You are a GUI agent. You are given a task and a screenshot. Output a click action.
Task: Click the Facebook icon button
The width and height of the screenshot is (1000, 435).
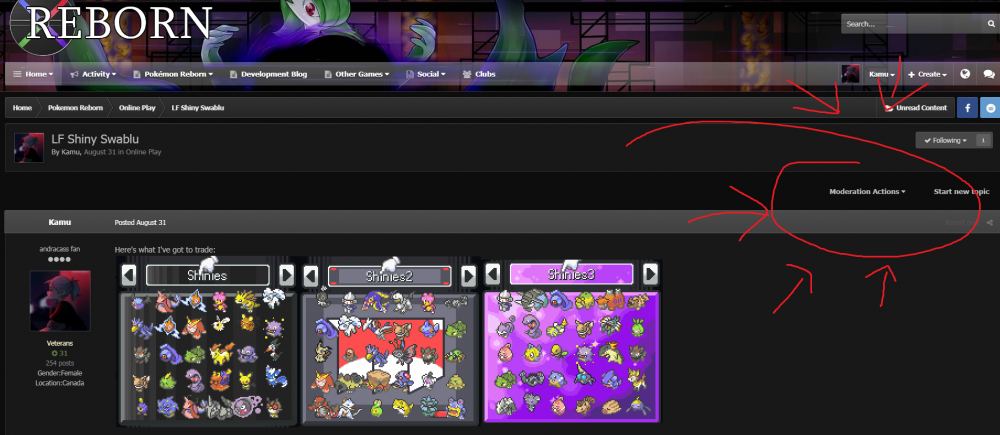tap(967, 108)
